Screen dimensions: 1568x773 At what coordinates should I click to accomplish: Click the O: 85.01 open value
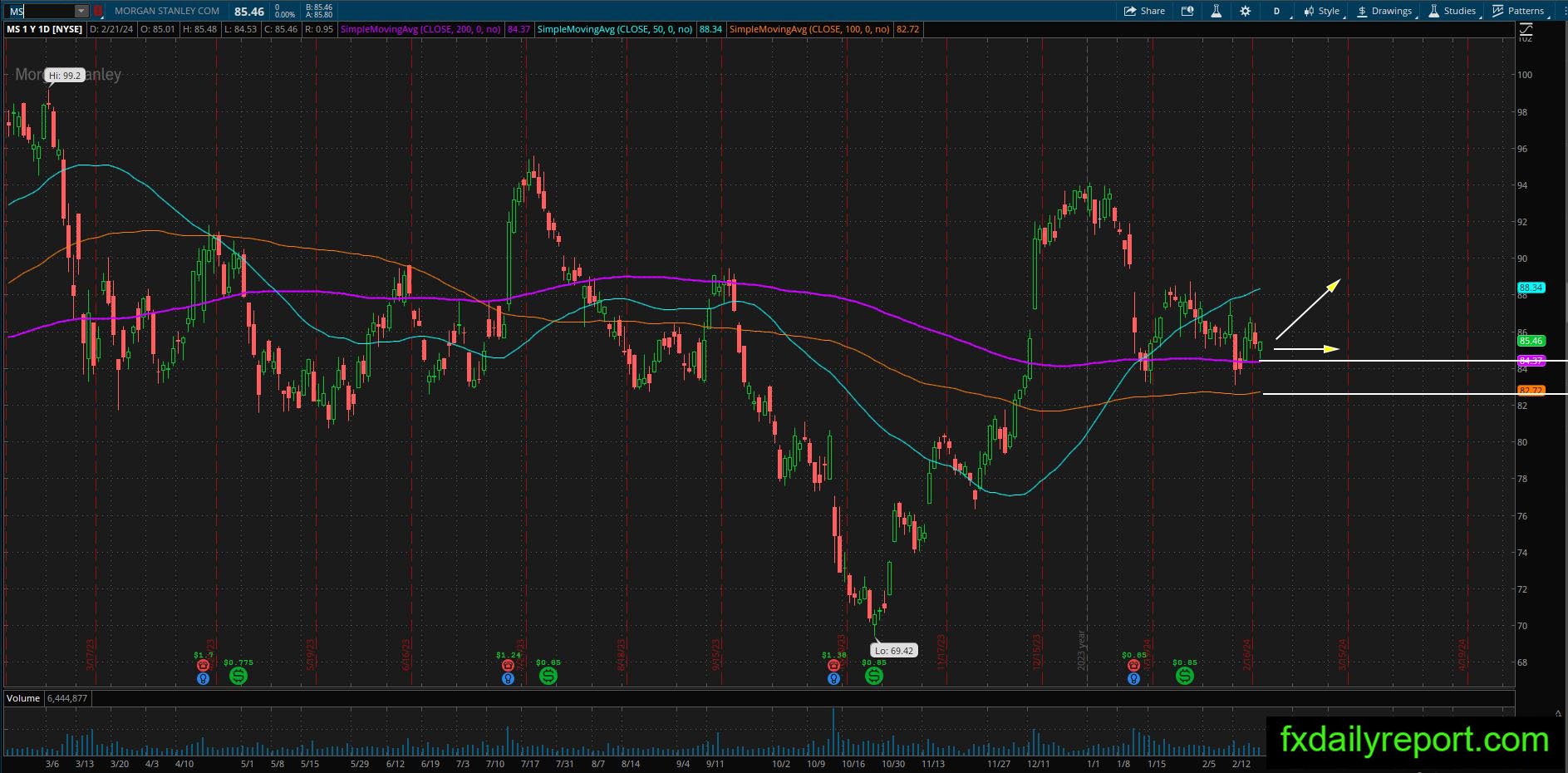coord(158,29)
